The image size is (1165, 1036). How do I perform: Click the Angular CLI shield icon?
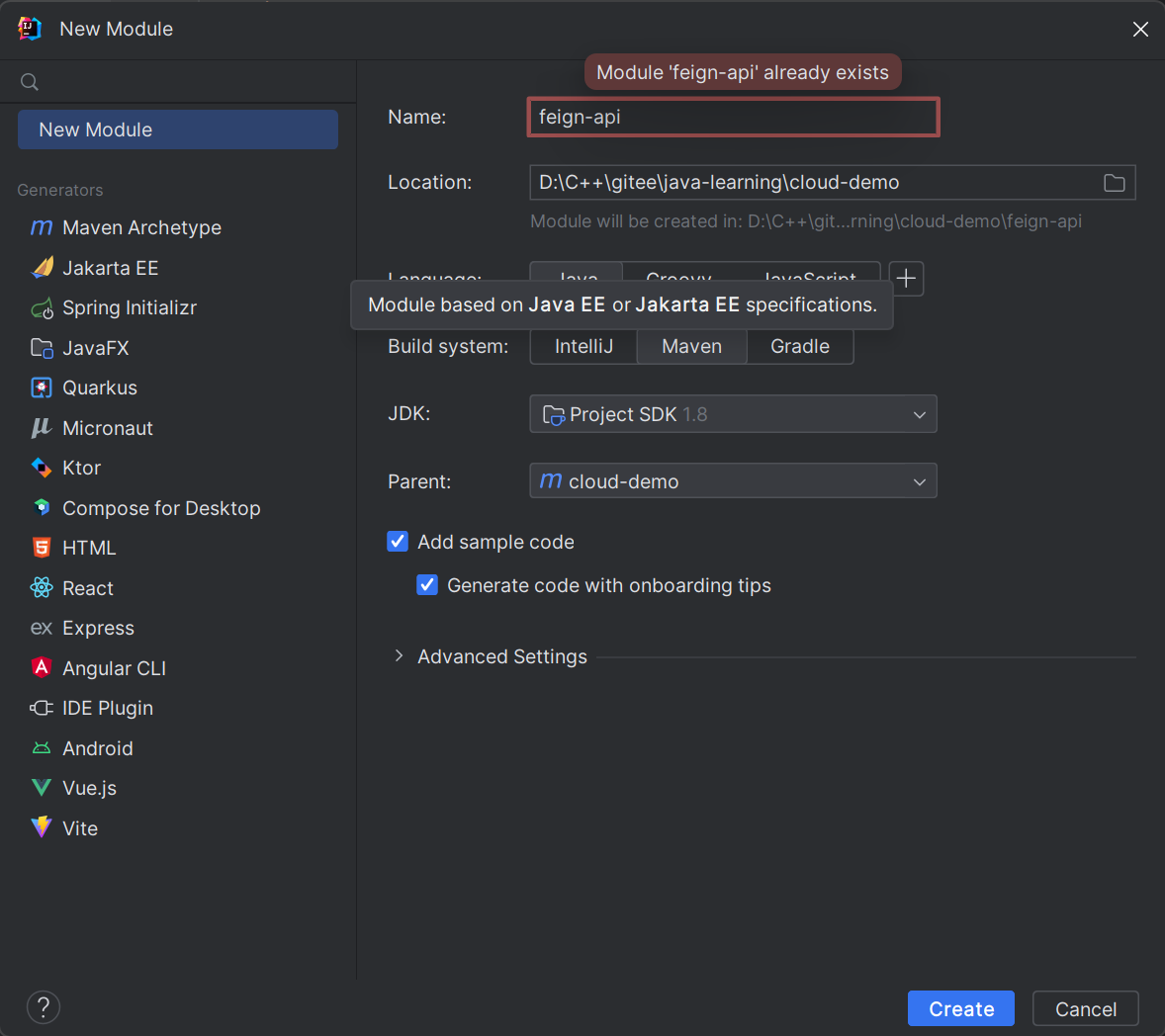coord(42,667)
